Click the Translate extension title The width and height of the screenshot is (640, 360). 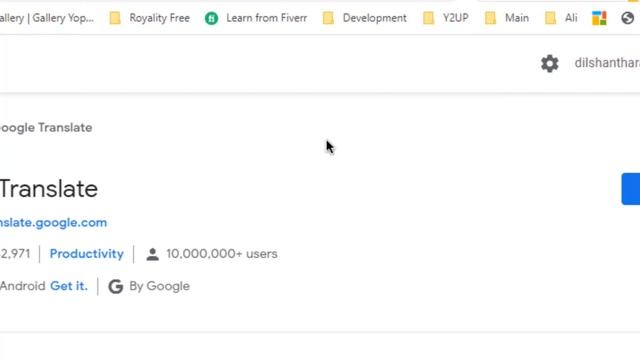[x=49, y=189]
